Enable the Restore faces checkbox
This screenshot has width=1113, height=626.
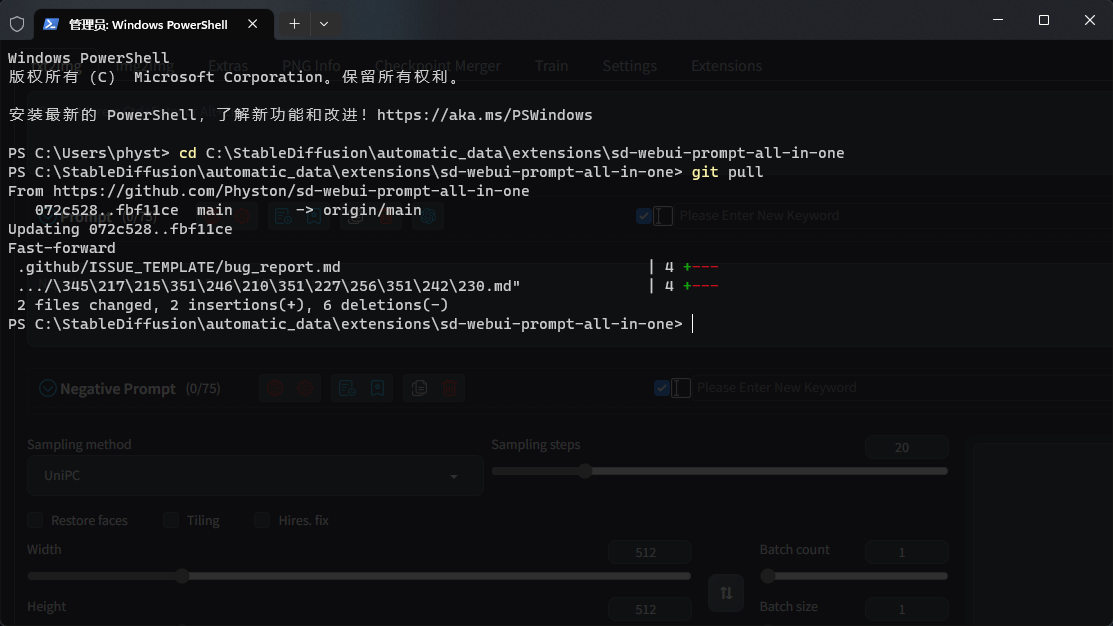(35, 520)
